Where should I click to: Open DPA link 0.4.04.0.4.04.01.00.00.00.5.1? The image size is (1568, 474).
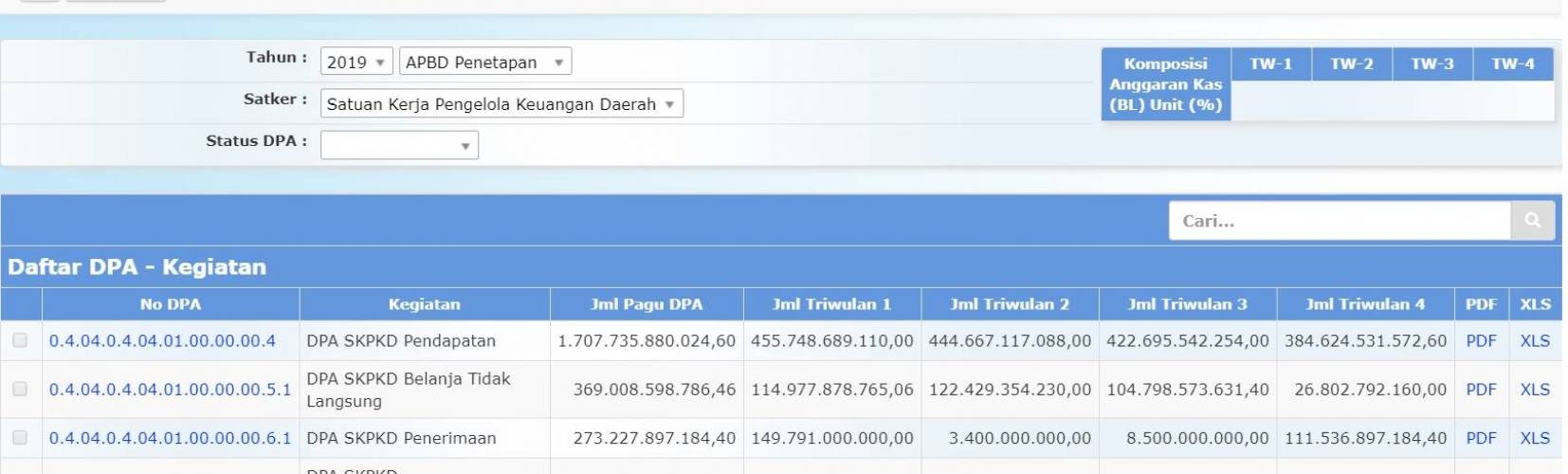(x=170, y=389)
